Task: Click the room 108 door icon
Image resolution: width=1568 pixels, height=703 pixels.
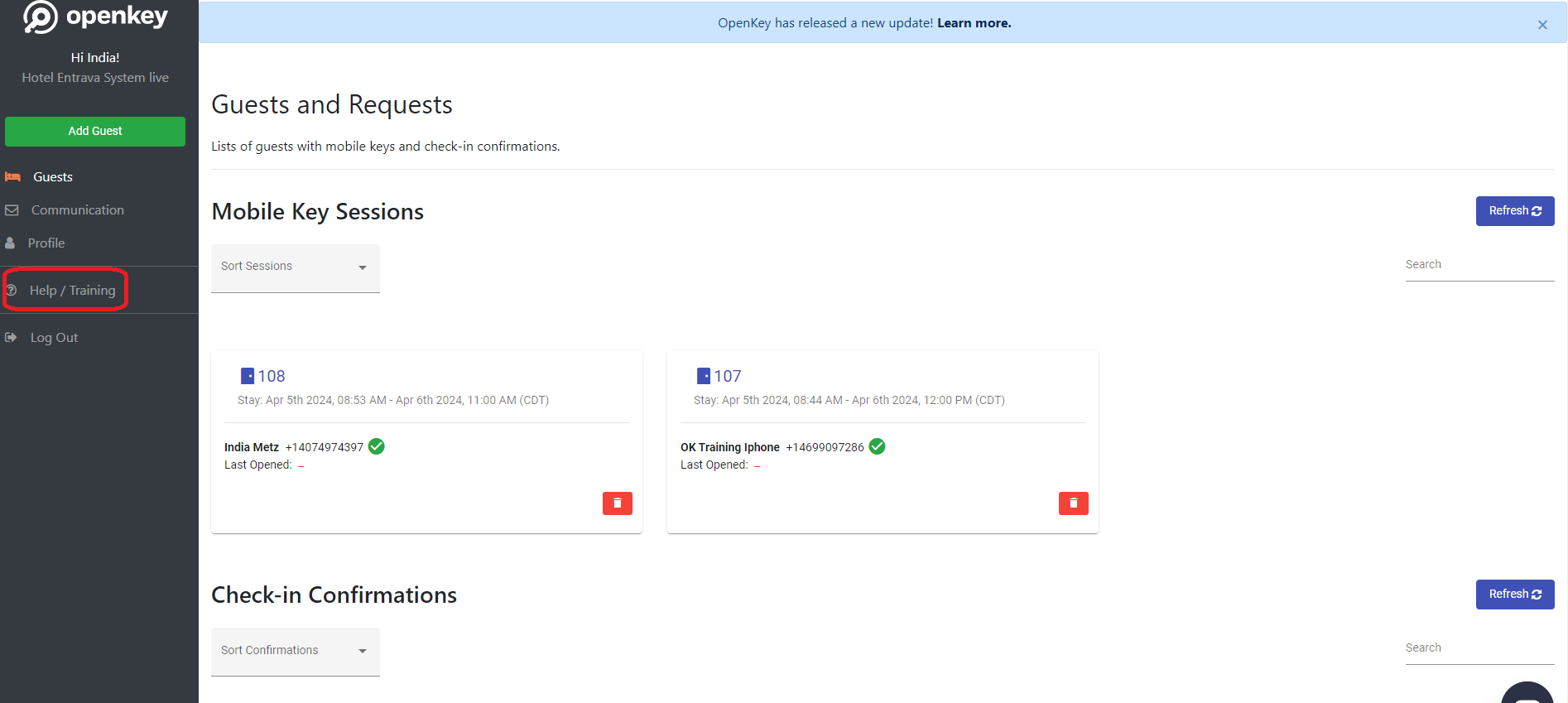Action: pyautogui.click(x=248, y=376)
